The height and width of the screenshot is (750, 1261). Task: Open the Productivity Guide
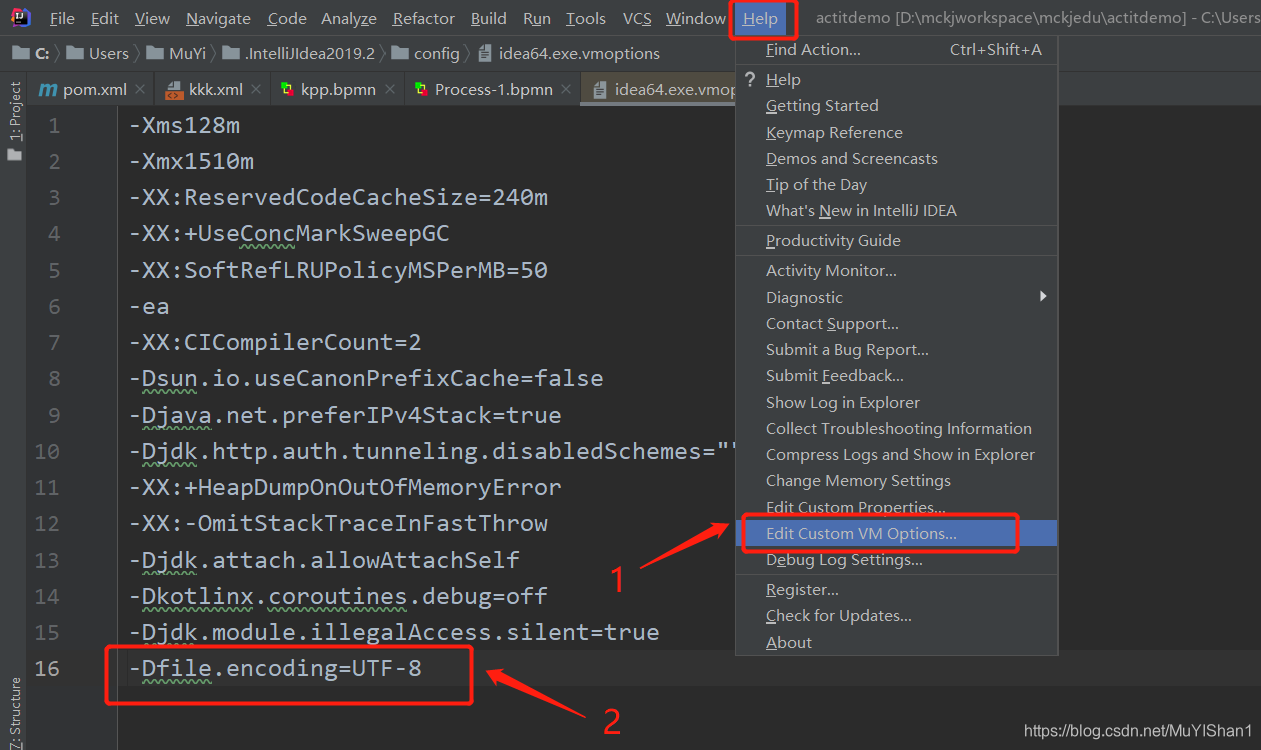(x=896, y=240)
